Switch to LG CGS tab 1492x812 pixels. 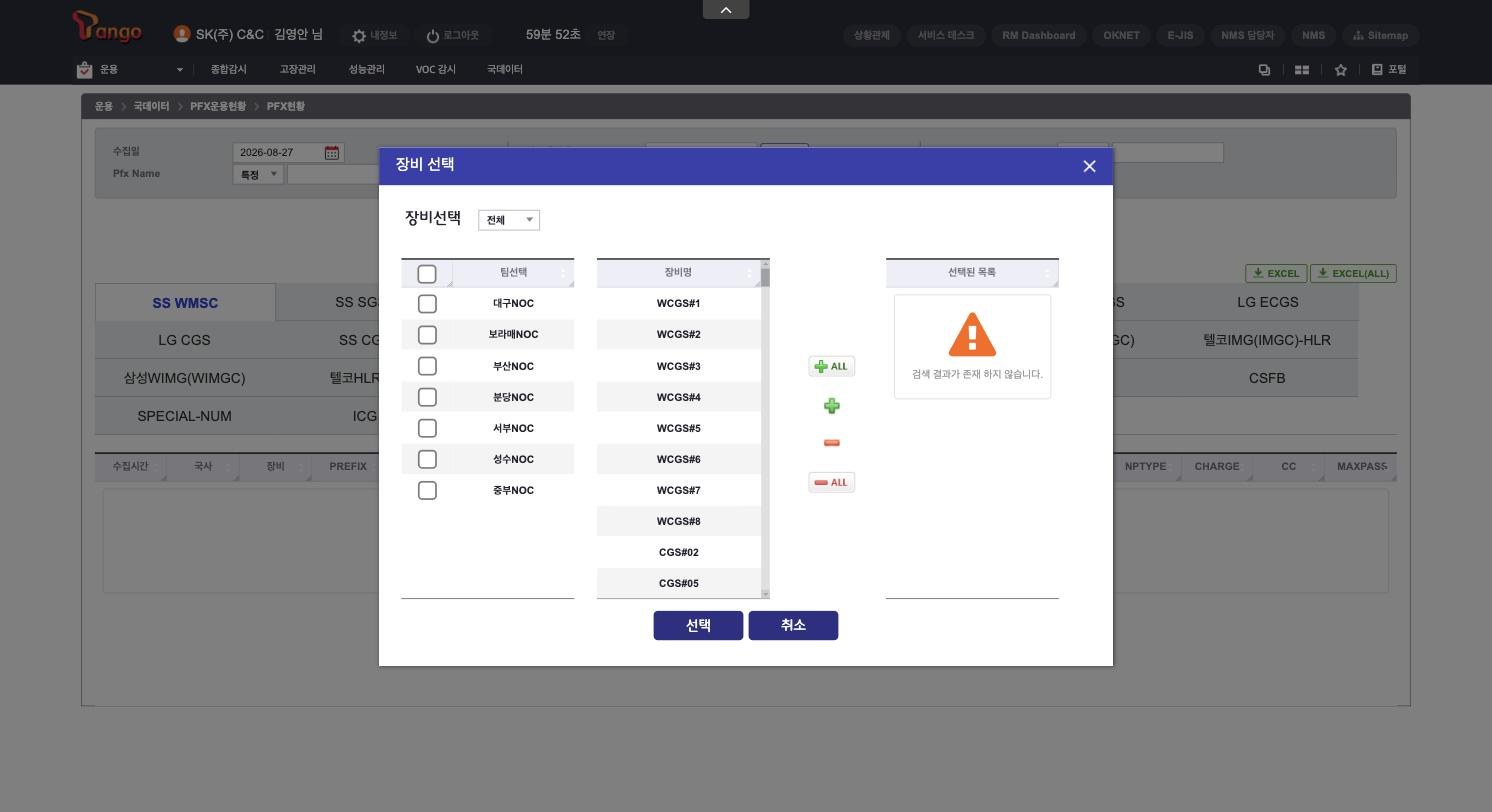(x=184, y=340)
